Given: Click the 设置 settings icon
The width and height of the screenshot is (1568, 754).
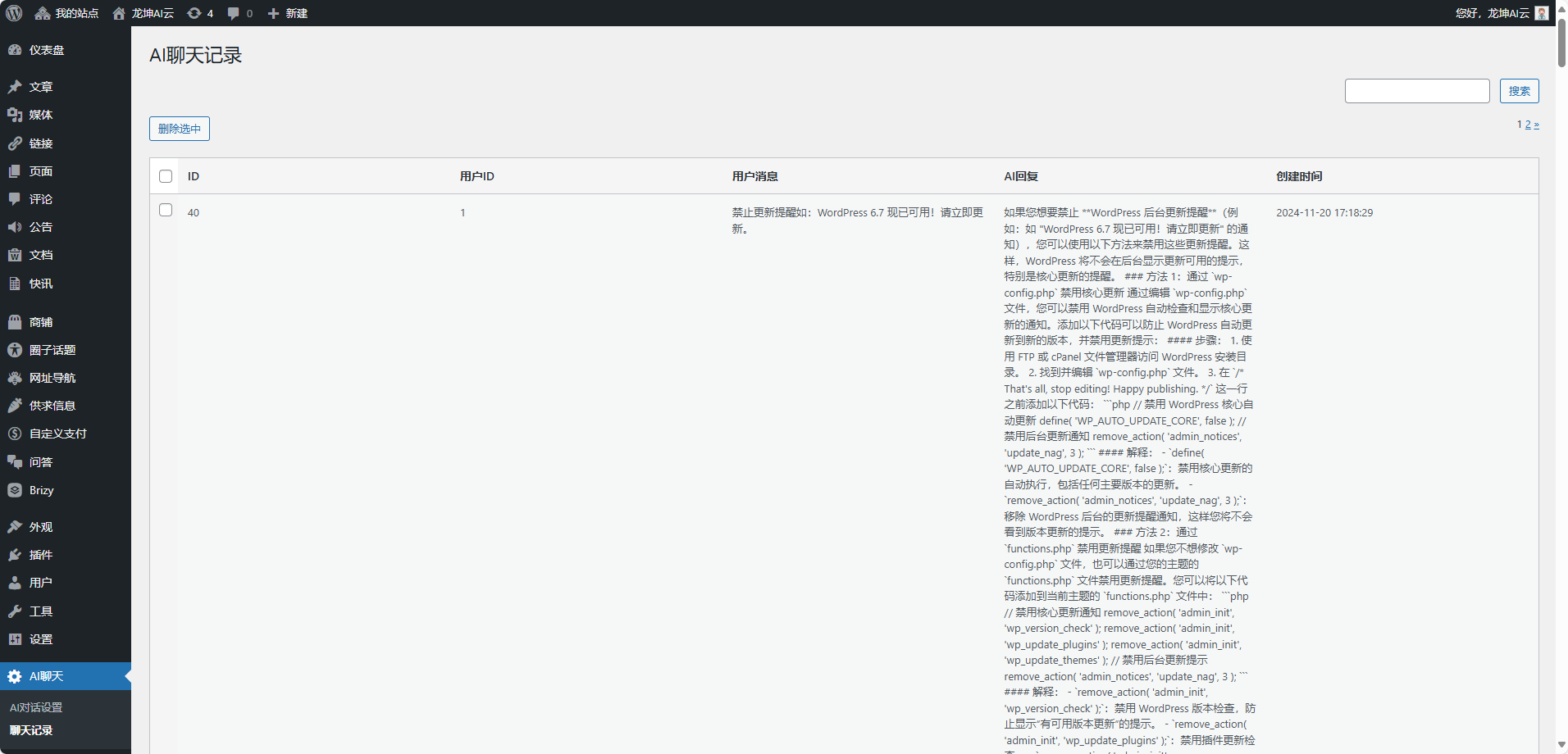Looking at the screenshot, I should pos(15,639).
